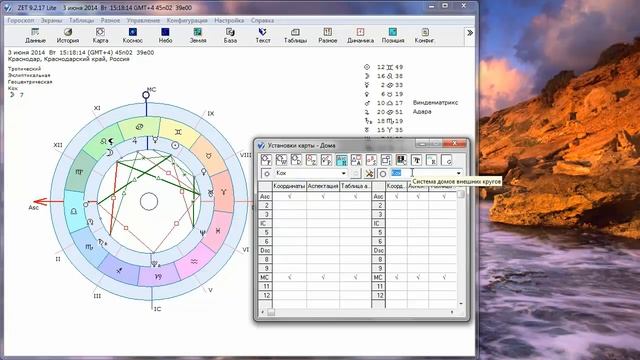Click the Позиция toolbar icon
Viewport: 640px width, 360px height.
393,36
